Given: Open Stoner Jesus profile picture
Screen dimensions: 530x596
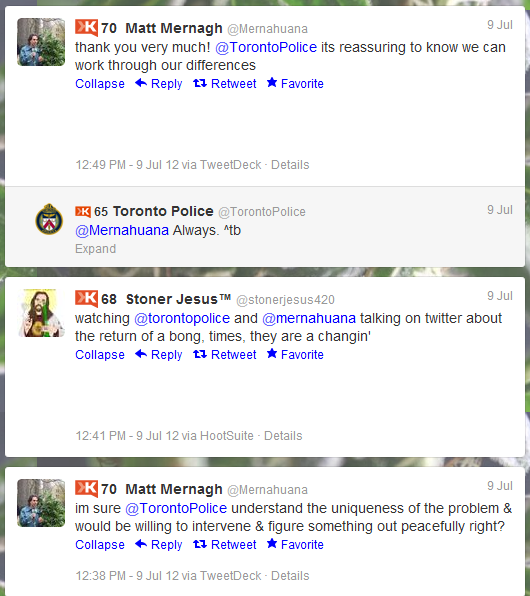Looking at the screenshot, I should coord(41,313).
